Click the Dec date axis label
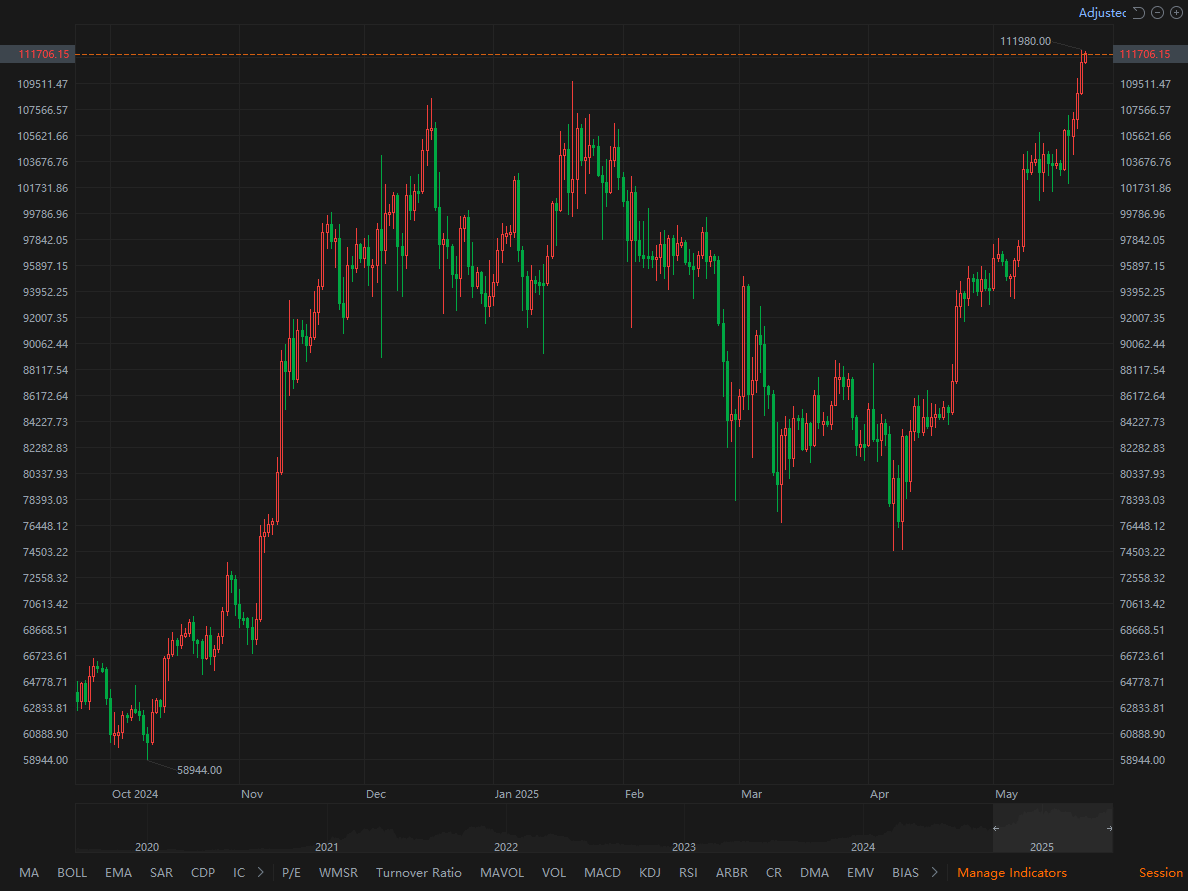The height and width of the screenshot is (891, 1188). click(x=376, y=794)
